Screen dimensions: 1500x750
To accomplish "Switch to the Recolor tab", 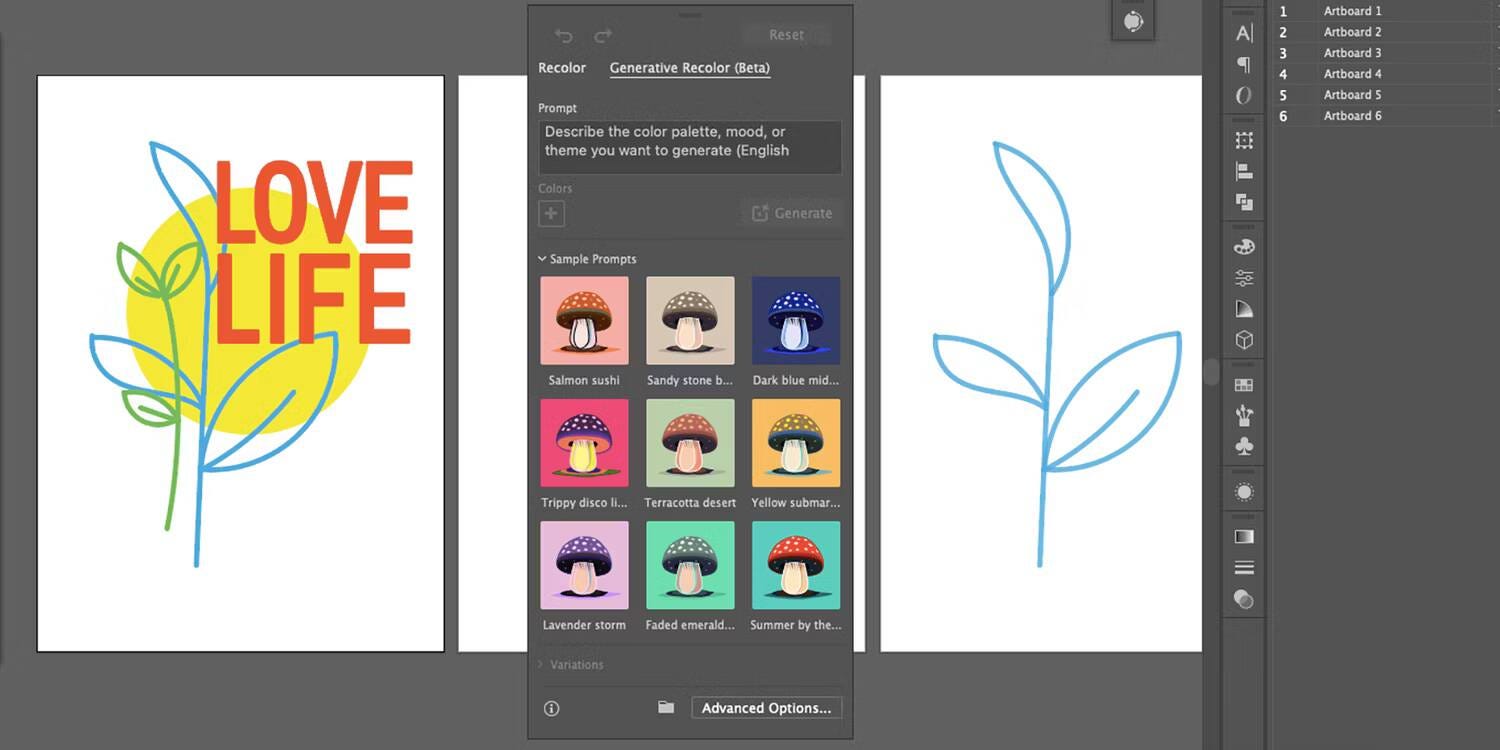I will [561, 68].
